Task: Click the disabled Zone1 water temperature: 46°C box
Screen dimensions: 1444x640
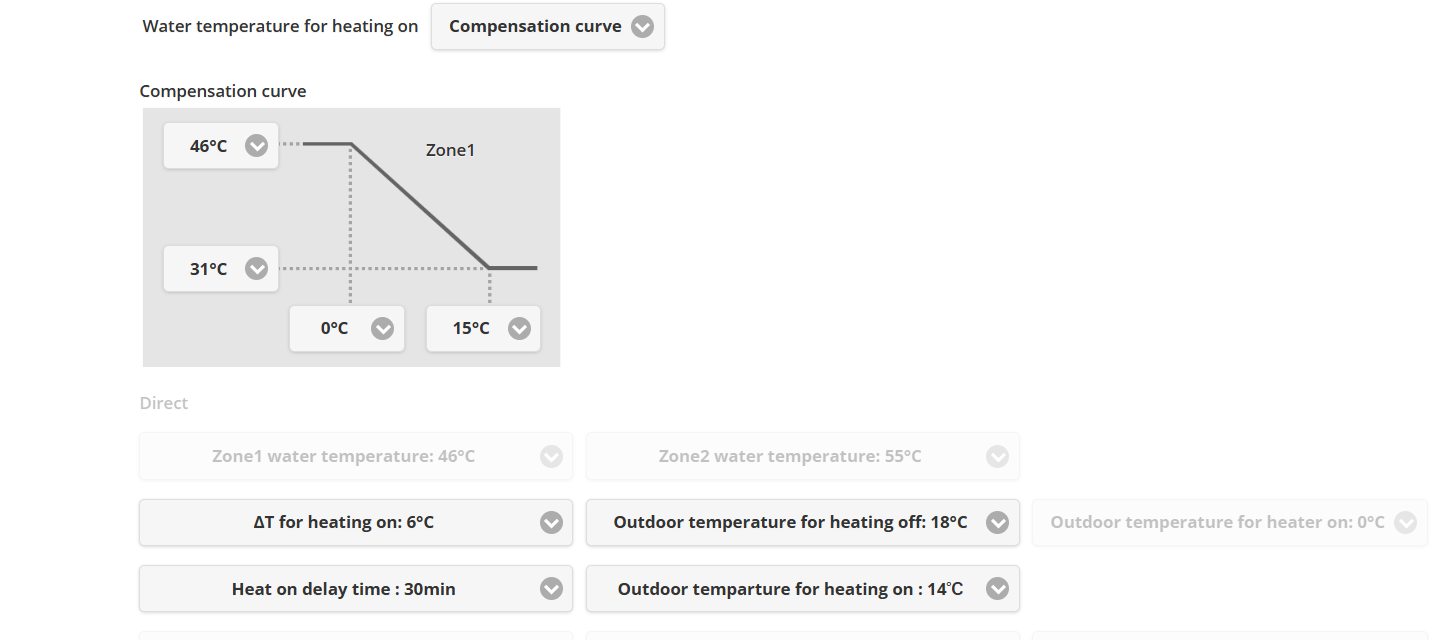Action: [343, 456]
